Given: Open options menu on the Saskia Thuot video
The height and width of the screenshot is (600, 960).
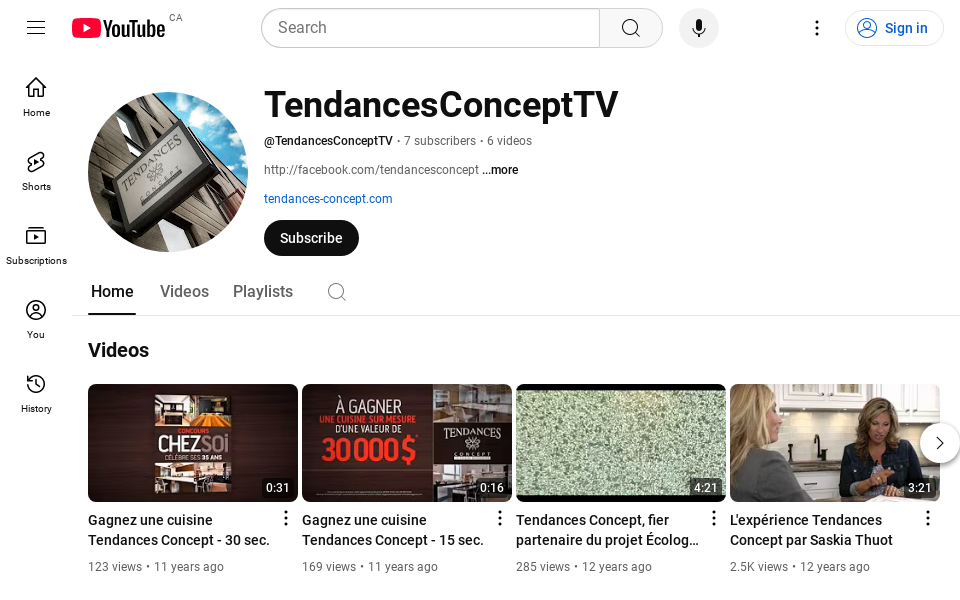Looking at the screenshot, I should point(927,518).
